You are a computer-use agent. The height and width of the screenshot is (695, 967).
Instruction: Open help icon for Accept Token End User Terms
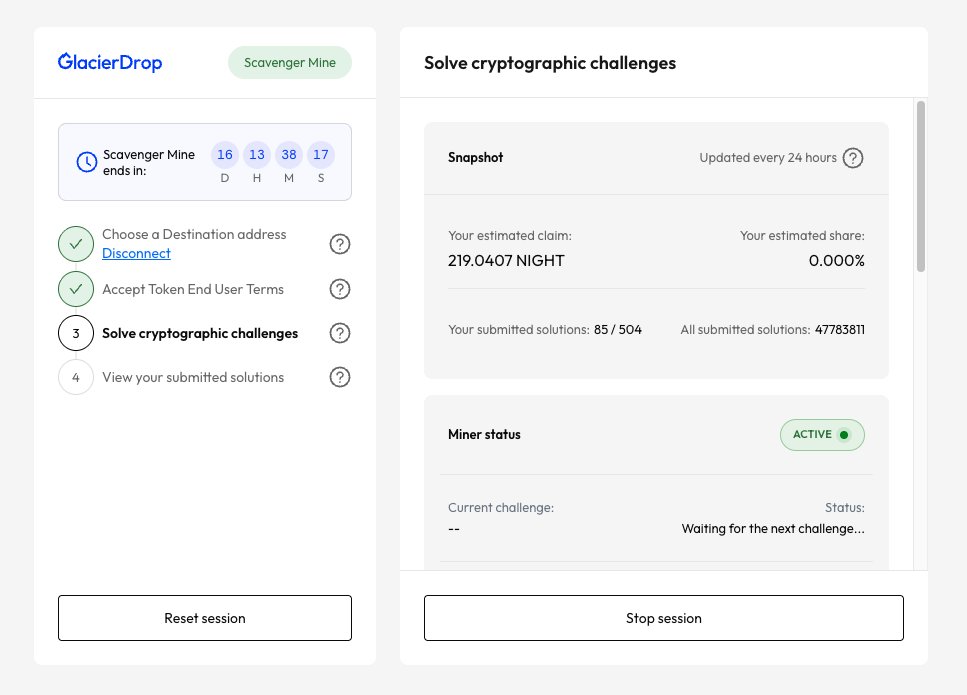tap(340, 289)
